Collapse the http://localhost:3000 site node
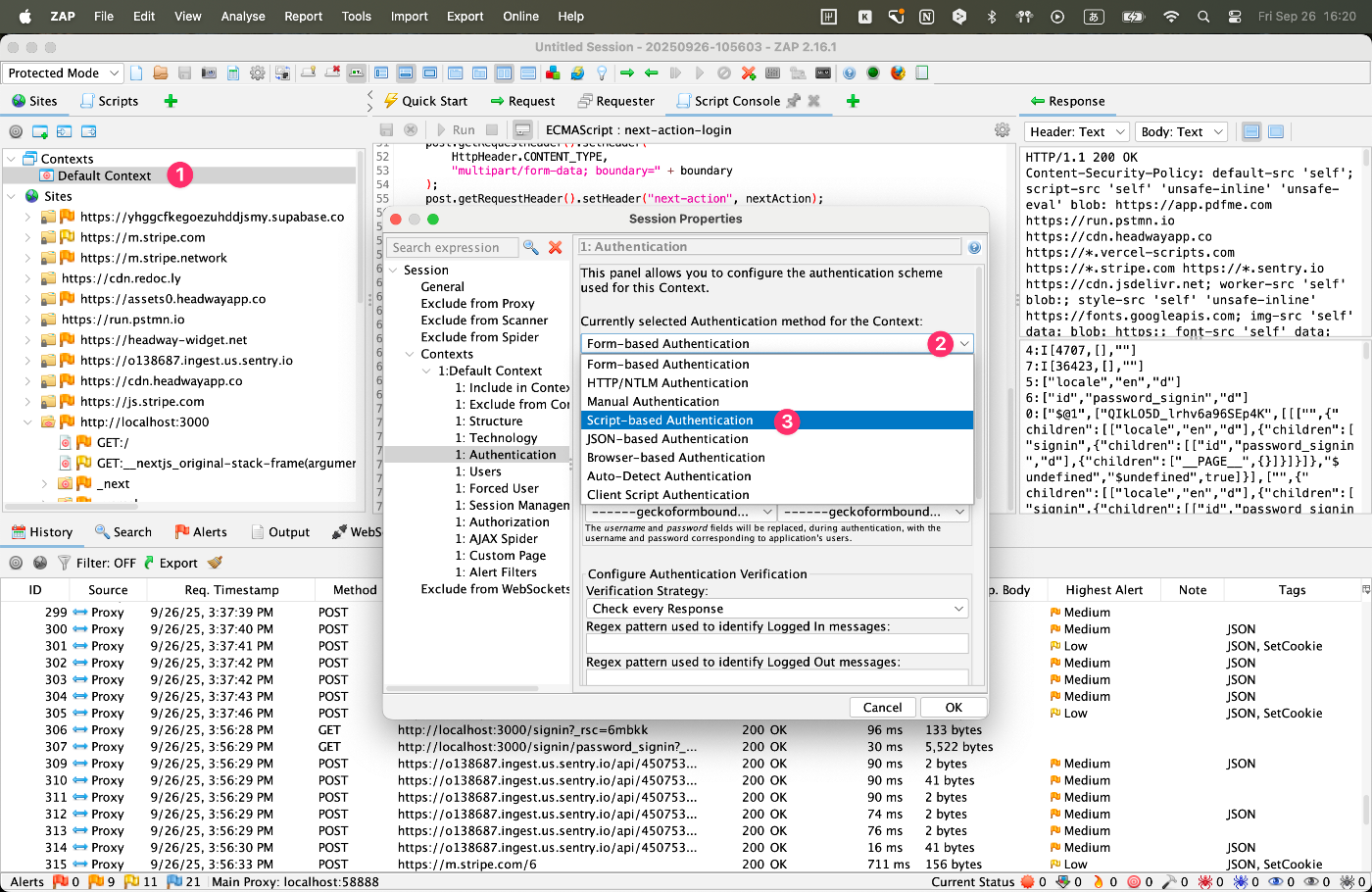Image resolution: width=1372 pixels, height=892 pixels. click(27, 422)
